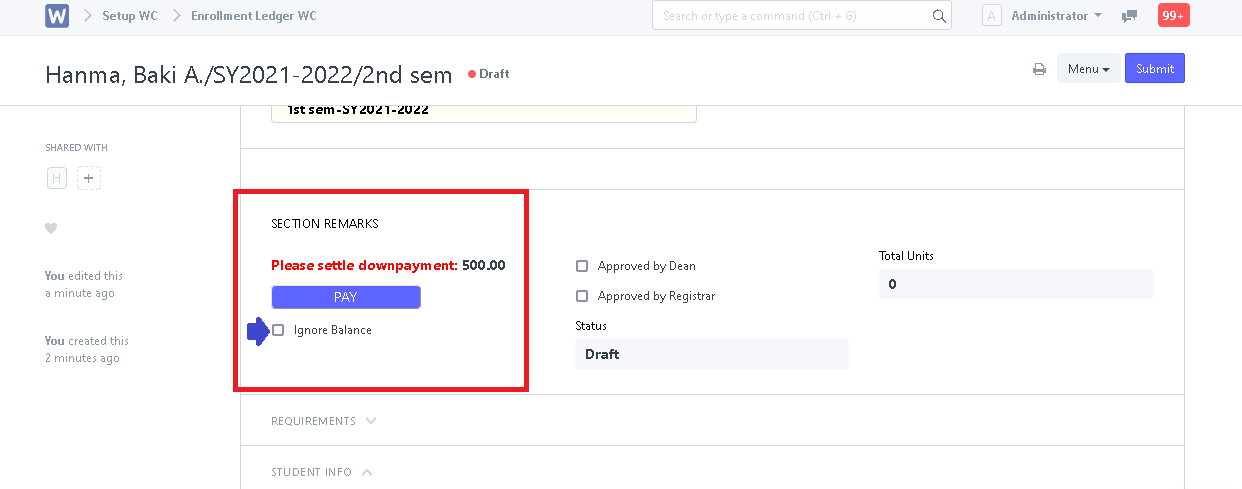Screen dimensions: 1242x489
Task: Like this document with heart icon
Action: pos(51,229)
